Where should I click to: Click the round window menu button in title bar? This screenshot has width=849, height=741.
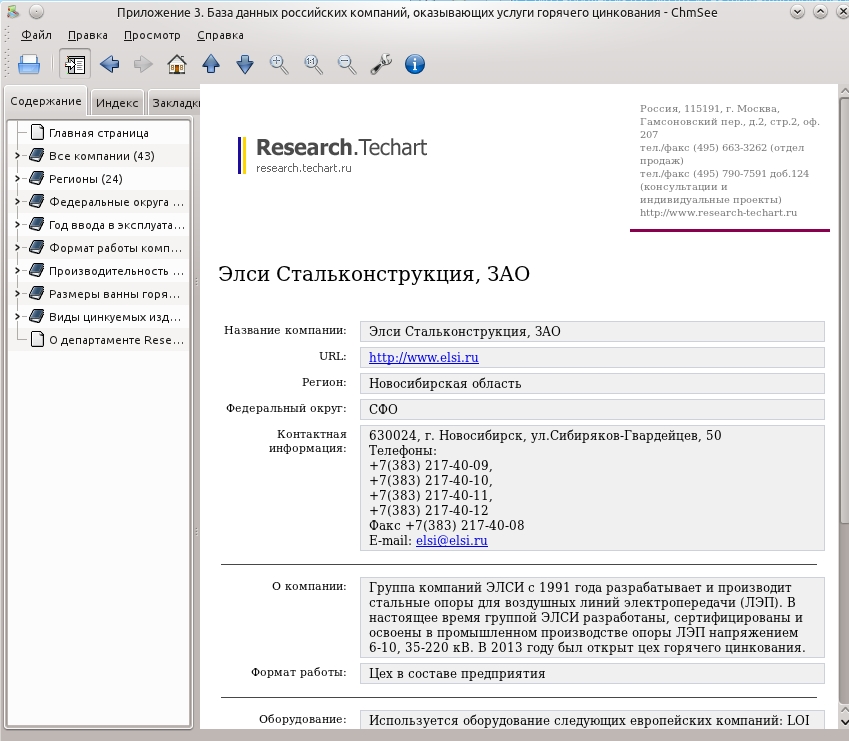pyautogui.click(x=36, y=11)
